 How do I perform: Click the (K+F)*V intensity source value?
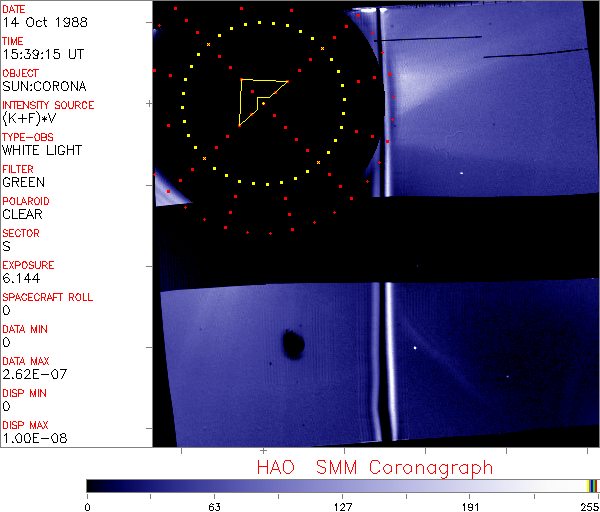[x=35, y=119]
